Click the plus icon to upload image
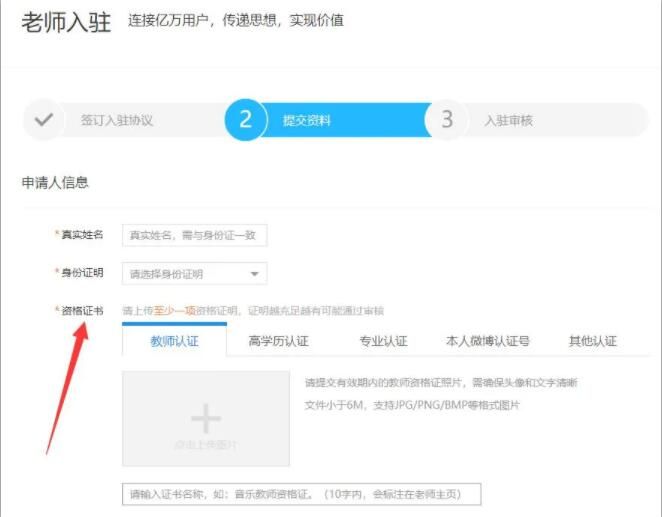 [205, 417]
